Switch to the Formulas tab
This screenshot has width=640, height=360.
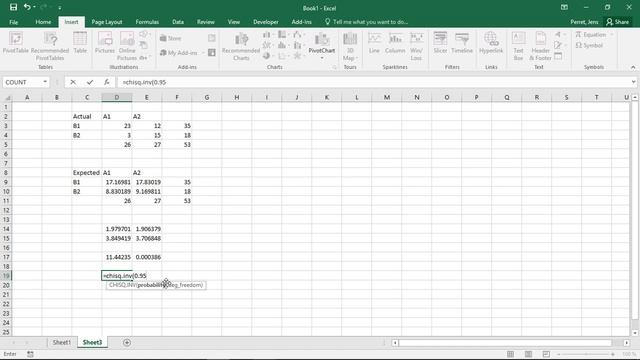click(147, 22)
